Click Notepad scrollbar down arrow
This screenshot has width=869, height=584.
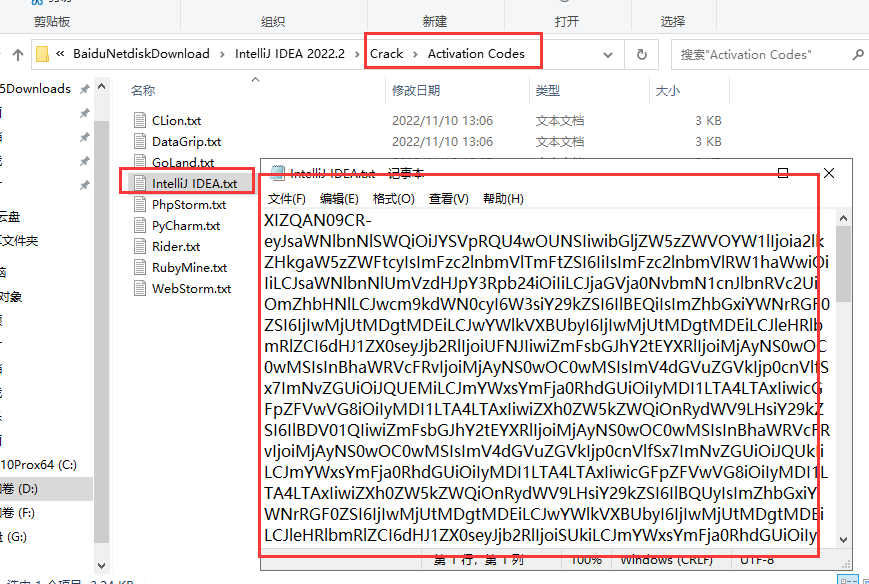(844, 540)
